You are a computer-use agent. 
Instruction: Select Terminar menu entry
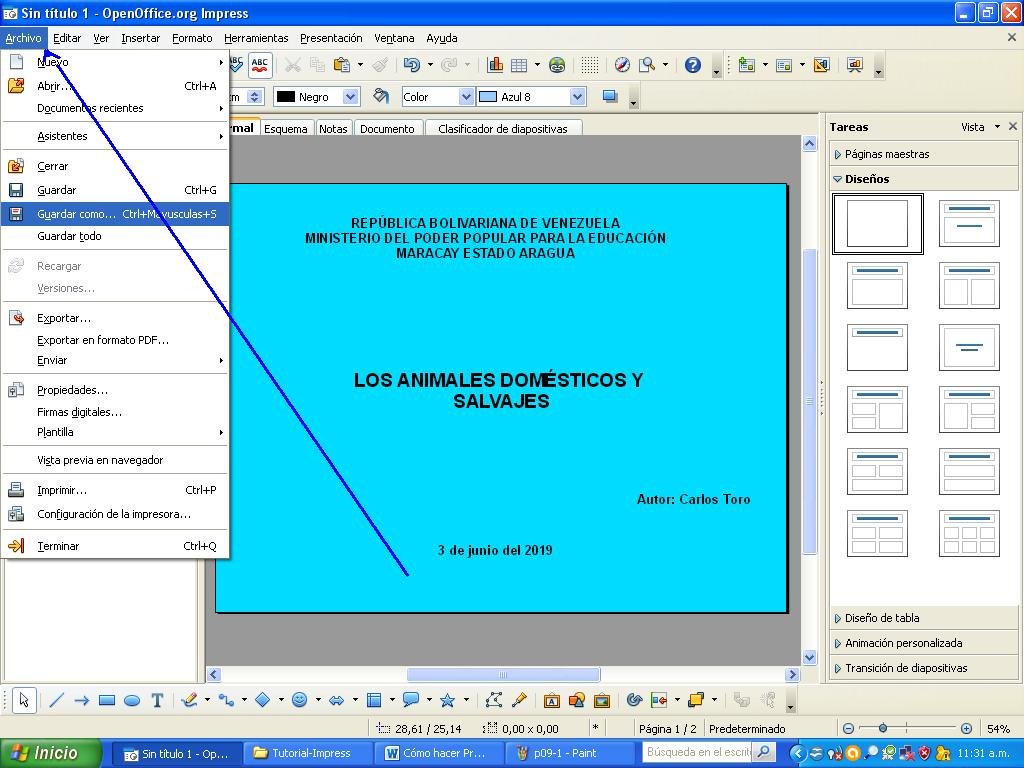115,545
